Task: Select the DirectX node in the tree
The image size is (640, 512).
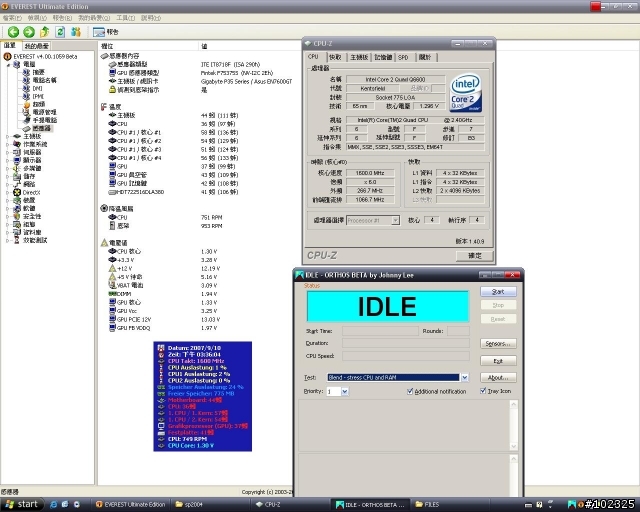Action: (x=27, y=192)
